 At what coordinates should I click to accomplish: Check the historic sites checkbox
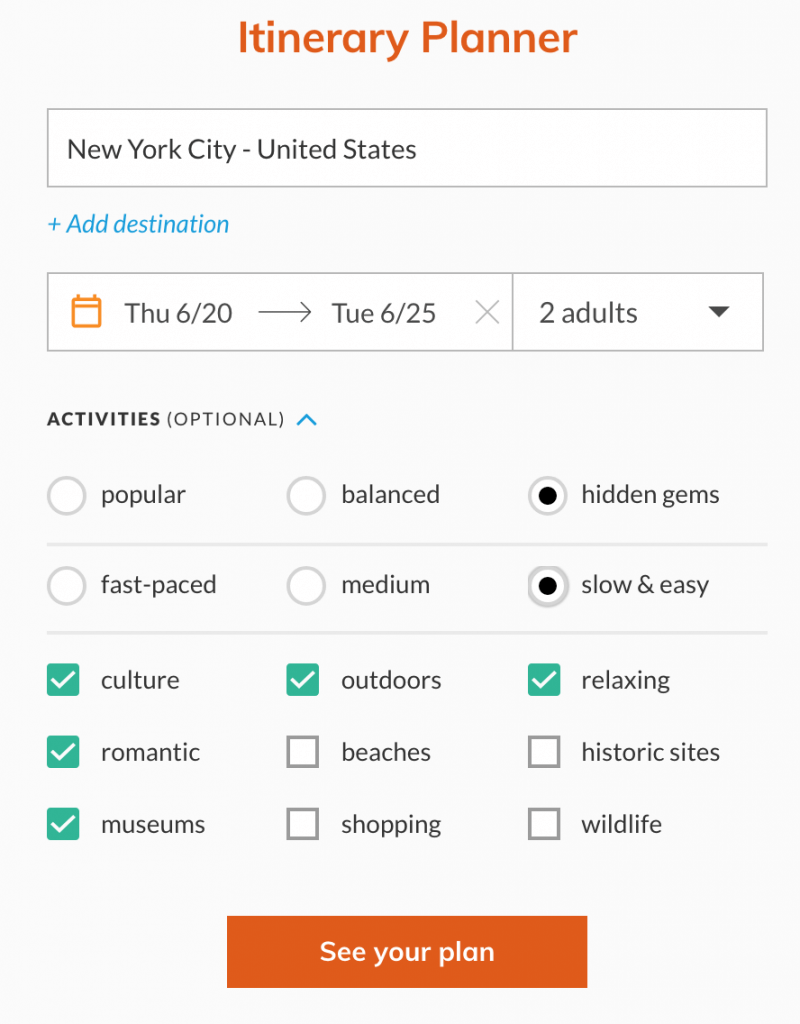pos(544,753)
